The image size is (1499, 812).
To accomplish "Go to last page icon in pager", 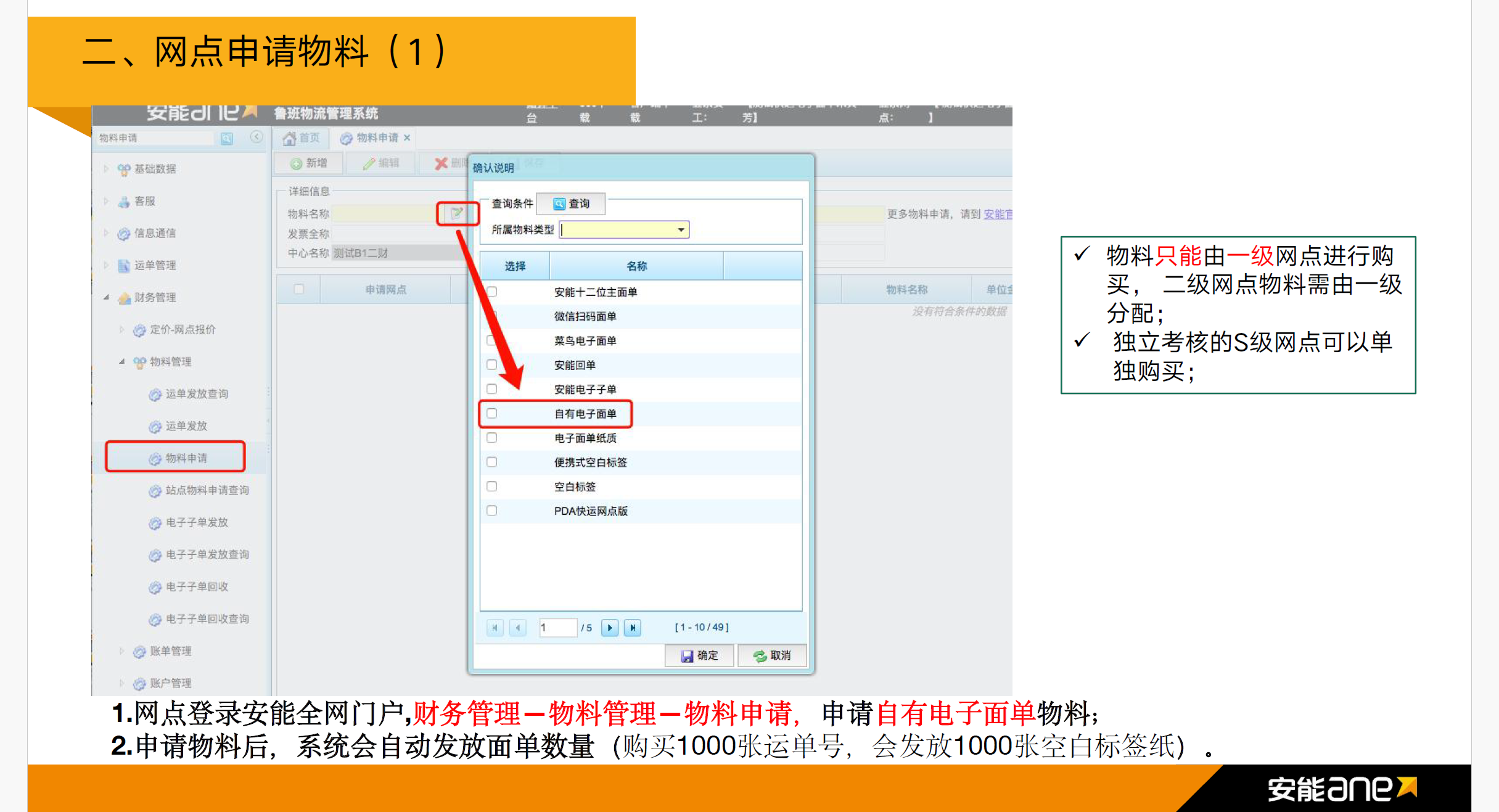I will tap(633, 628).
